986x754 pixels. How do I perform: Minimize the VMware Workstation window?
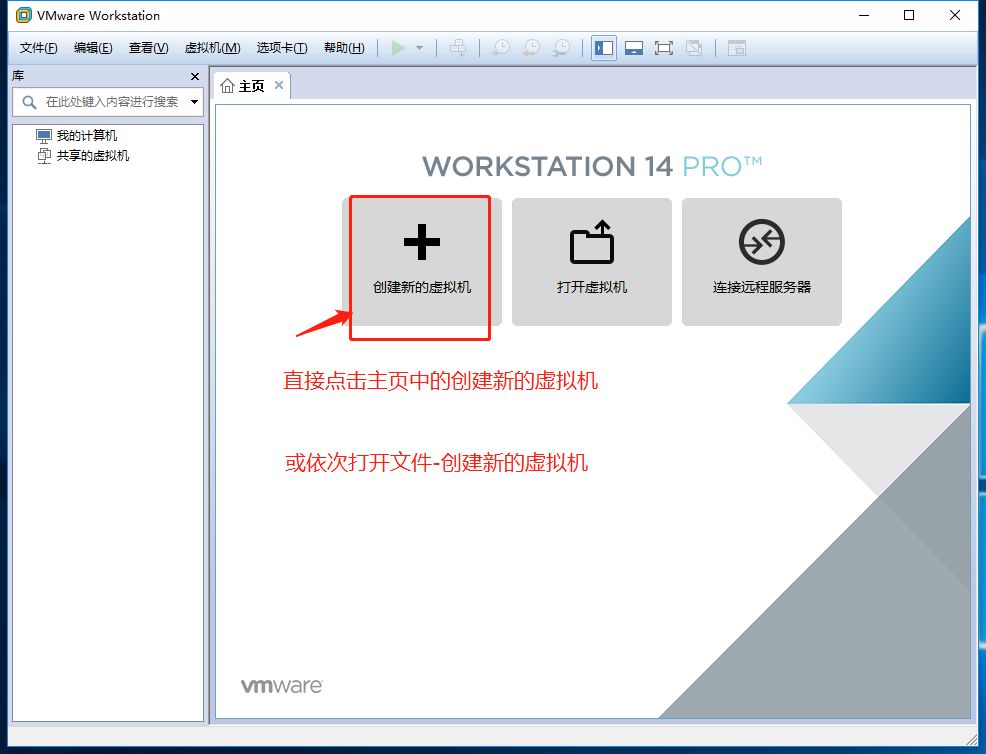(x=864, y=15)
